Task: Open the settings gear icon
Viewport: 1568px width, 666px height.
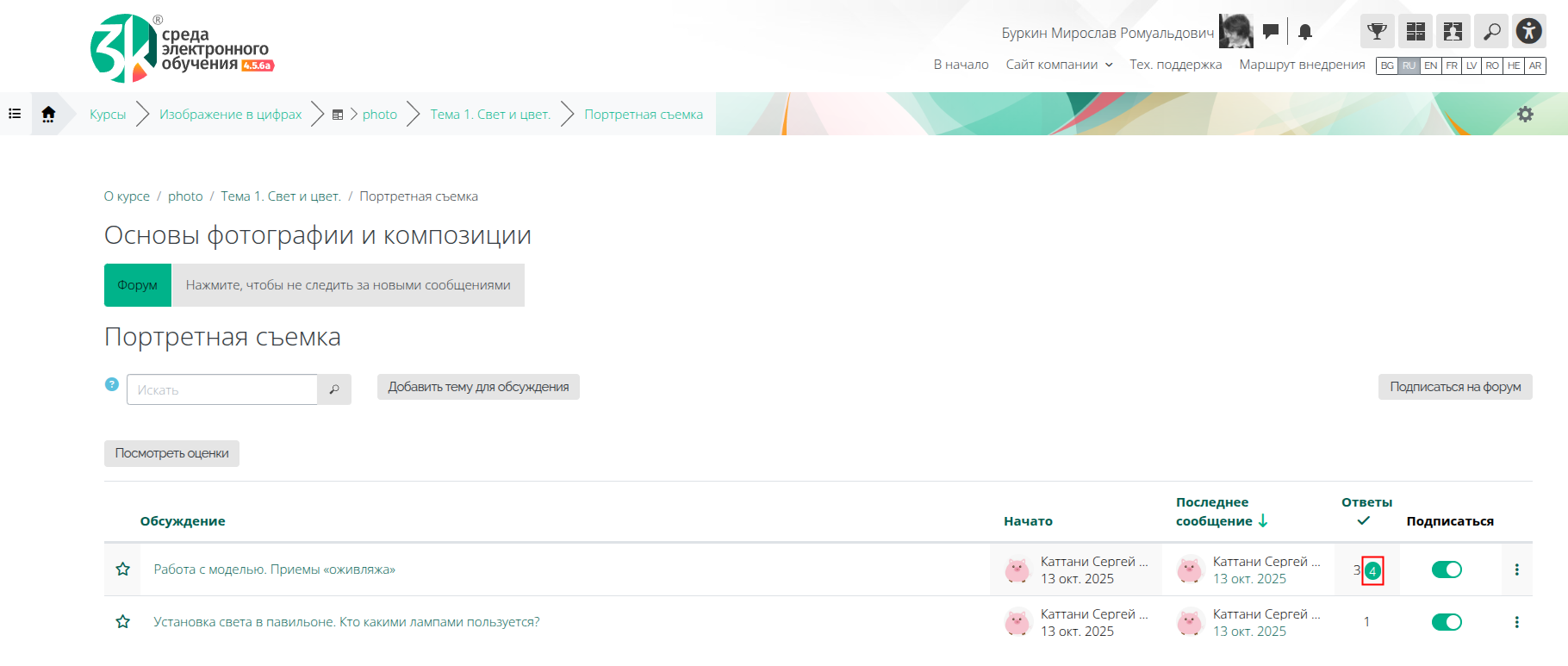Action: tap(1525, 114)
